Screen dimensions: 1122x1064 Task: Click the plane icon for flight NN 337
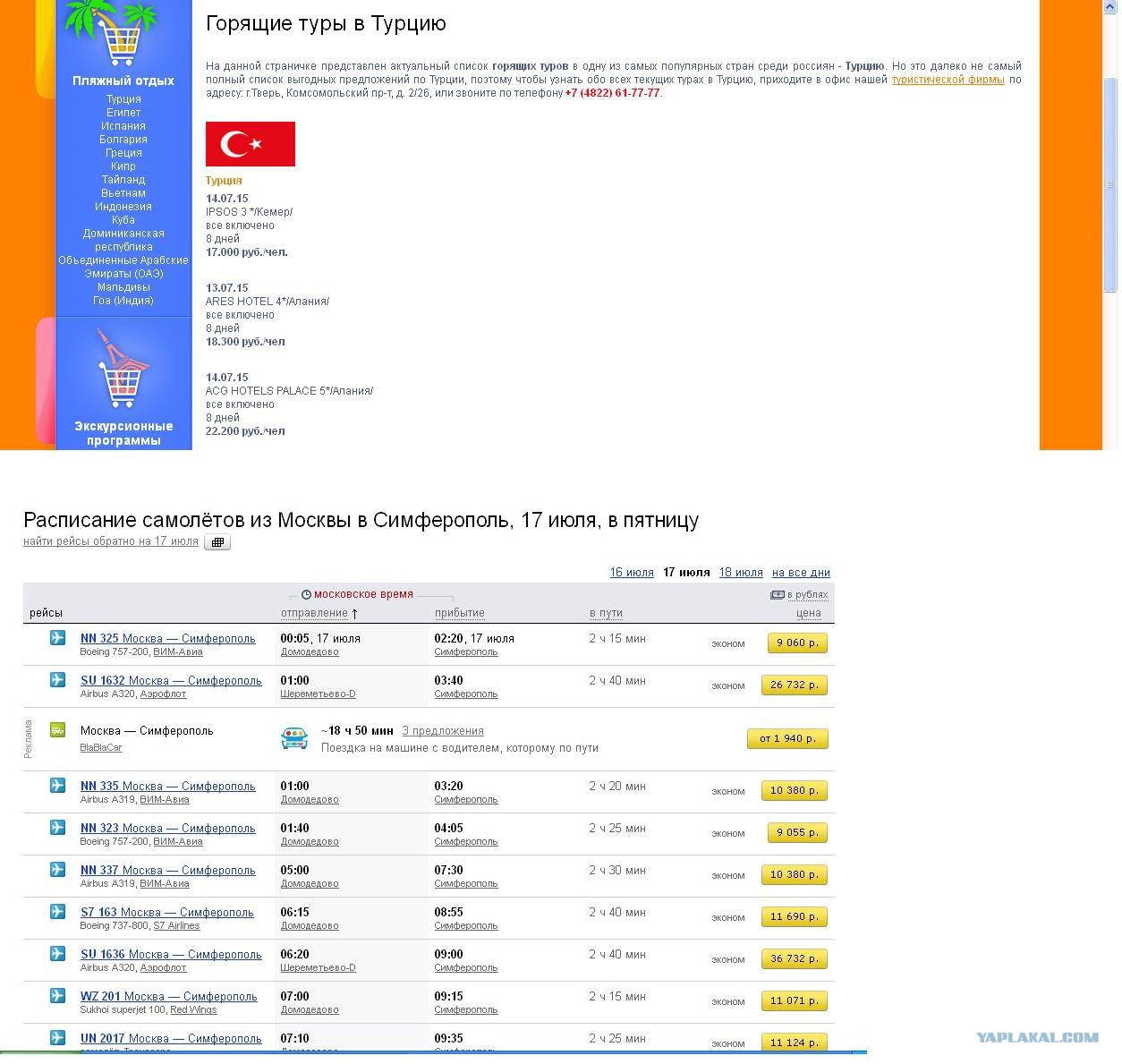tap(58, 870)
